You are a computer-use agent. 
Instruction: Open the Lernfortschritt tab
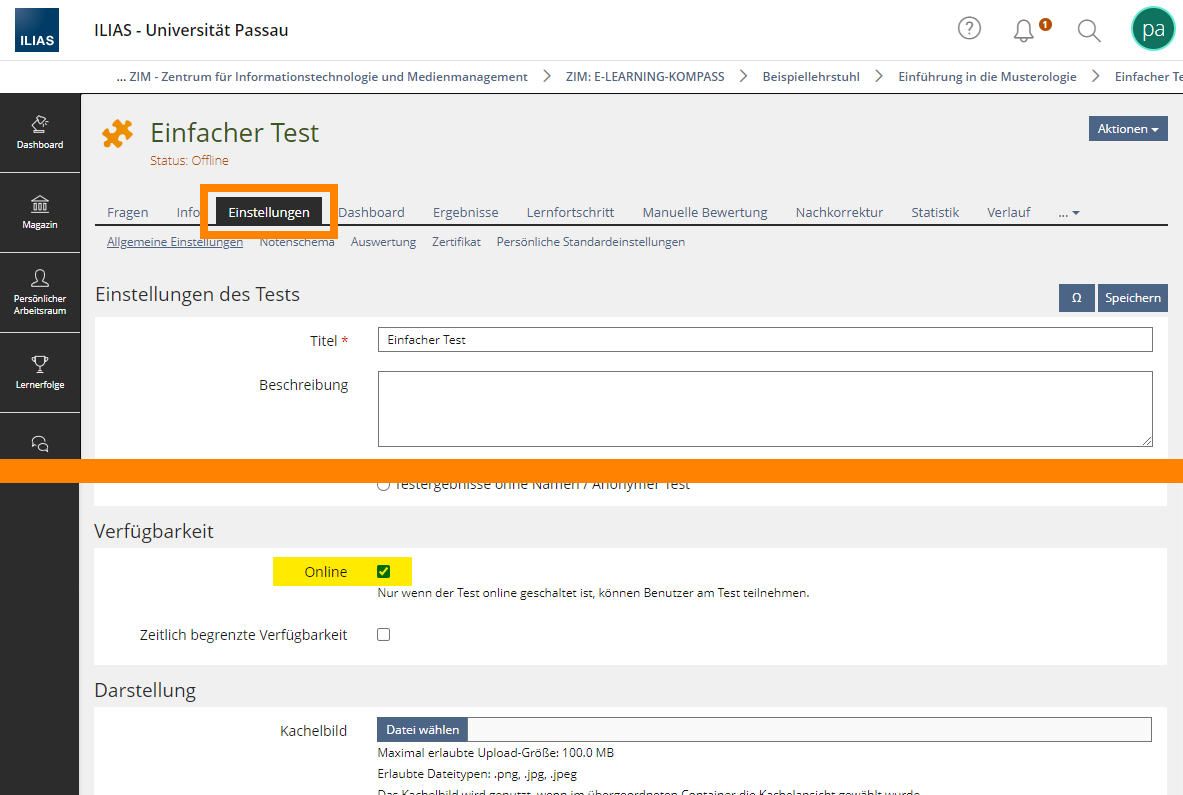(570, 213)
